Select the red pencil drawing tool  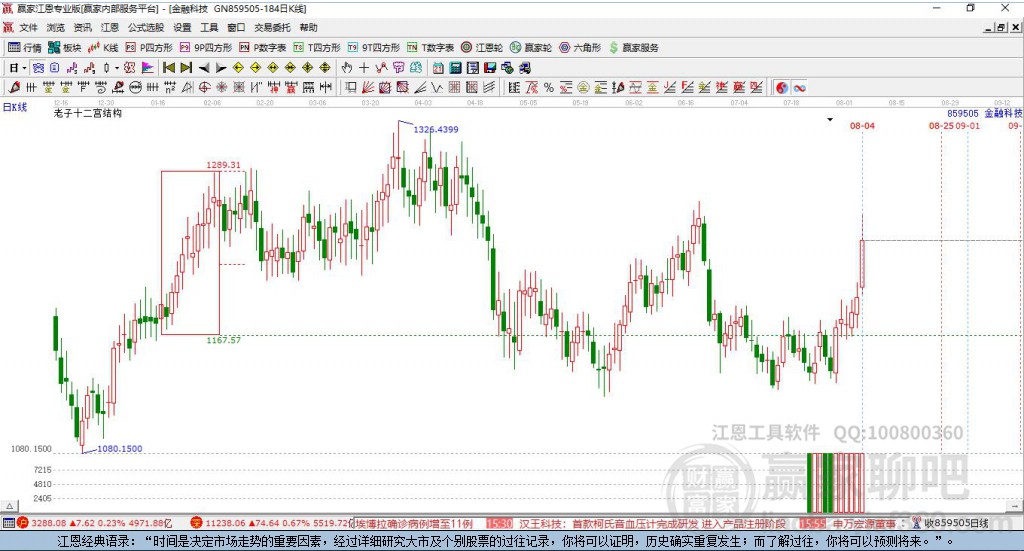(x=14, y=87)
